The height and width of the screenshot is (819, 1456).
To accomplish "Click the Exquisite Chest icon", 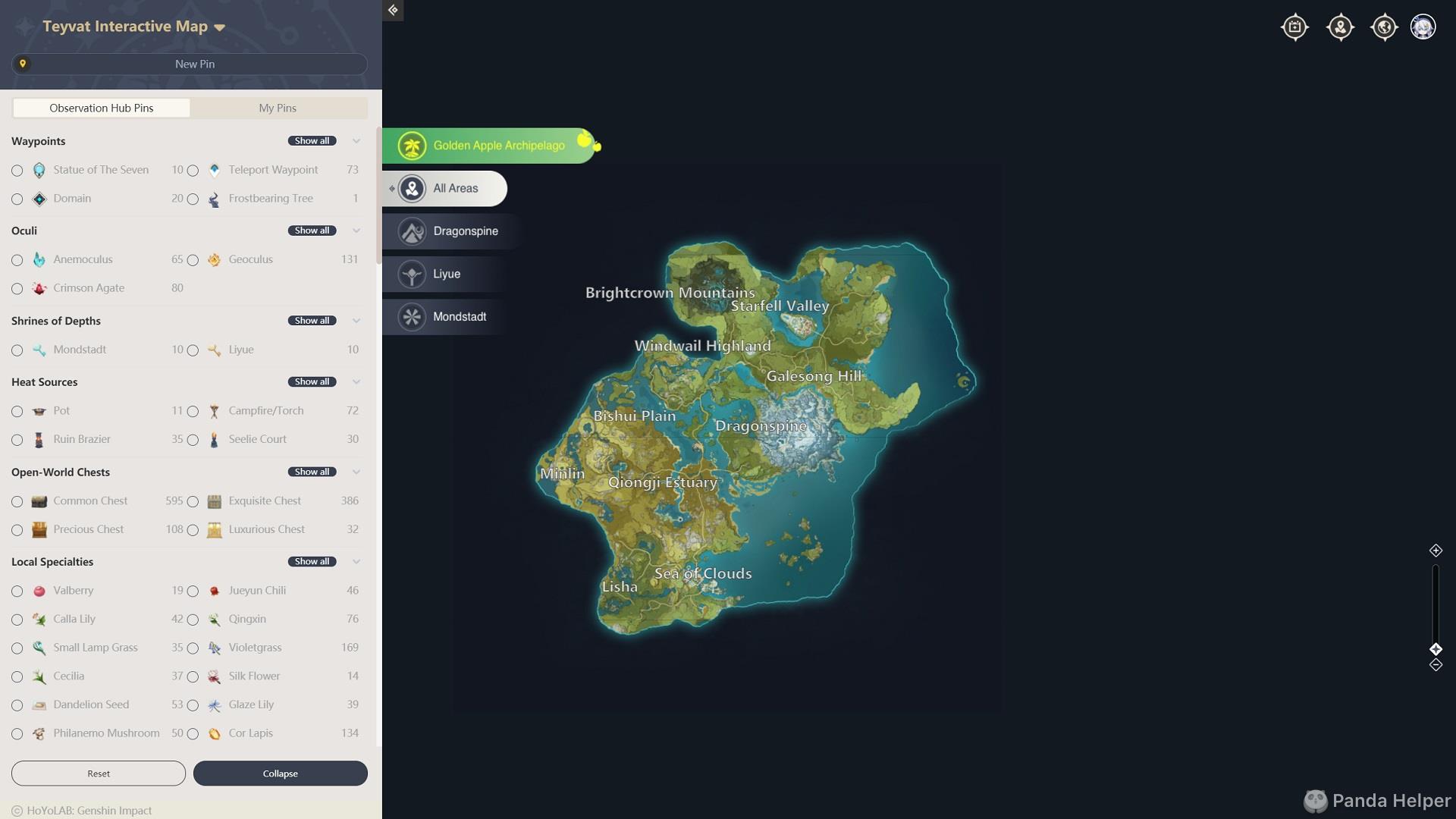I will pos(215,501).
